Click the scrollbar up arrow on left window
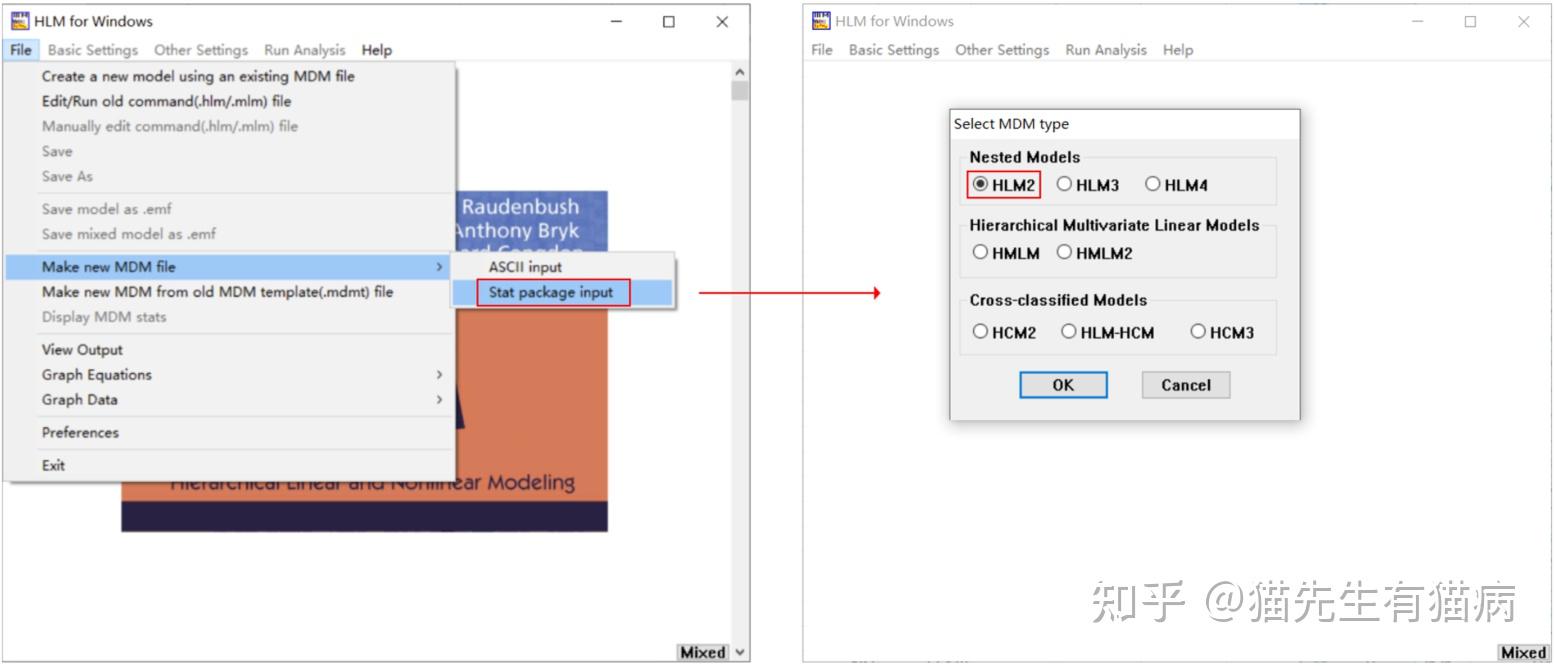Viewport: 1555px width, 666px height. (737, 70)
